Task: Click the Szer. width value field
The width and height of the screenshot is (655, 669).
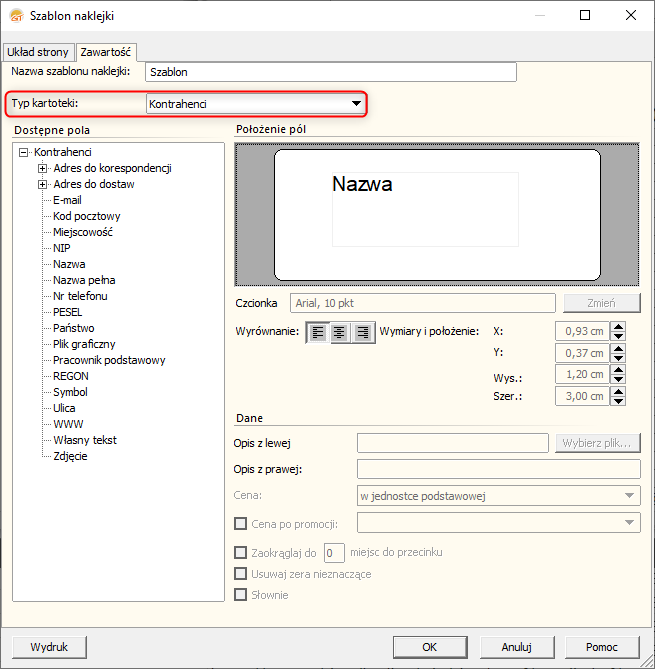Action: pyautogui.click(x=582, y=396)
